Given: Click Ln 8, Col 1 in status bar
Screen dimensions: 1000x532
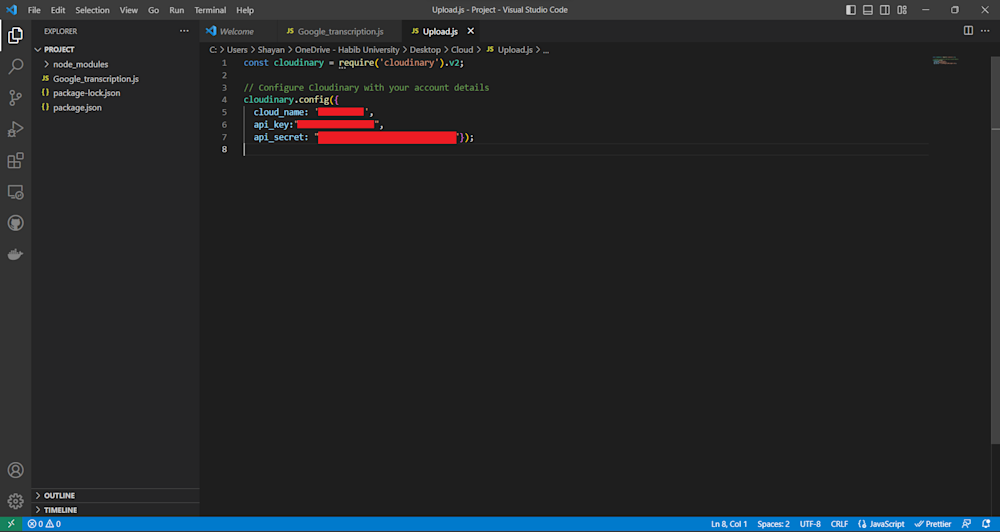Looking at the screenshot, I should click(x=729, y=524).
